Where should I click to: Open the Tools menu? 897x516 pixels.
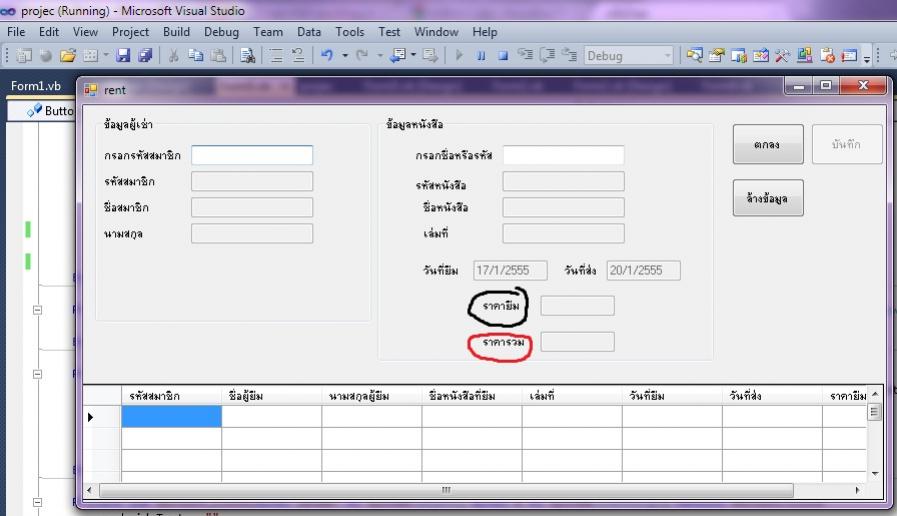[x=350, y=32]
